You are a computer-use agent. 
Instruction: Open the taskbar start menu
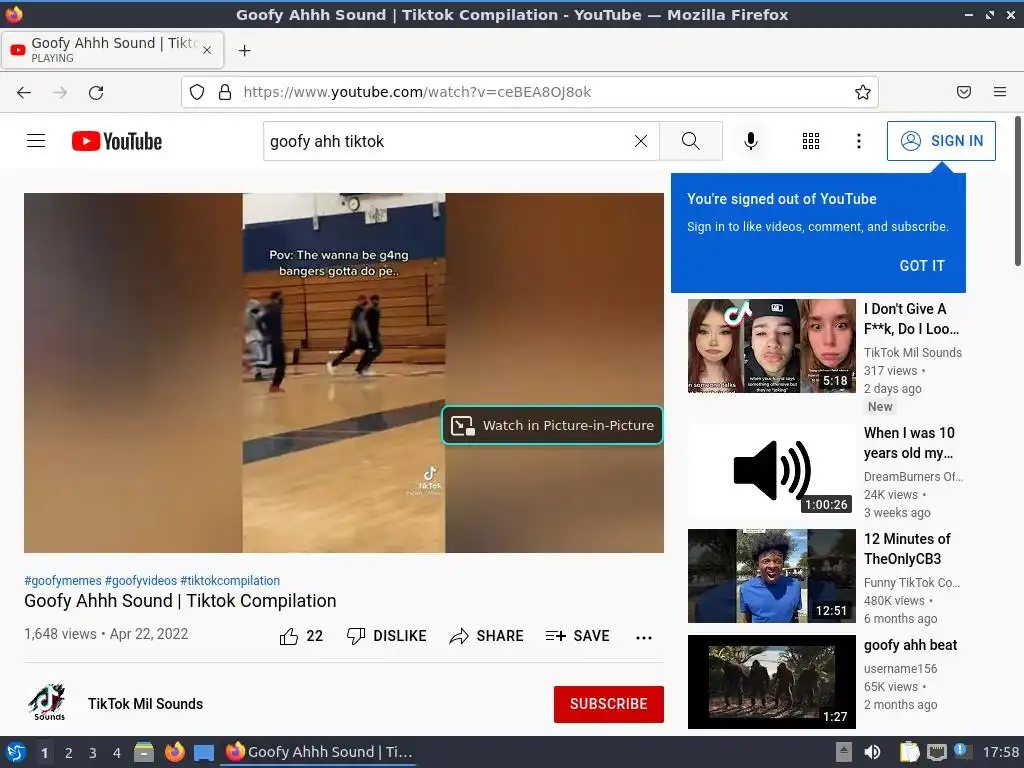click(16, 752)
